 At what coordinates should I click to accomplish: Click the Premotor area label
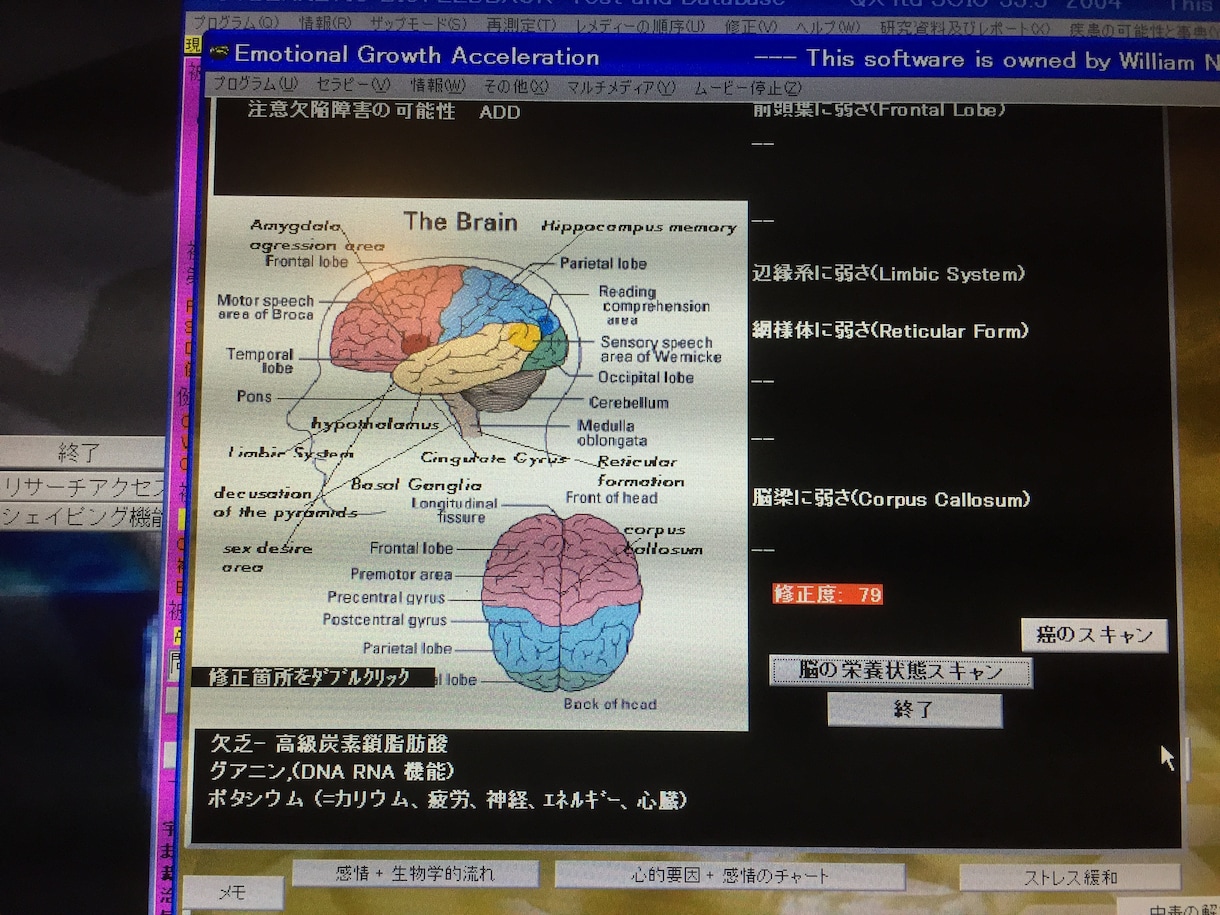pyautogui.click(x=401, y=575)
